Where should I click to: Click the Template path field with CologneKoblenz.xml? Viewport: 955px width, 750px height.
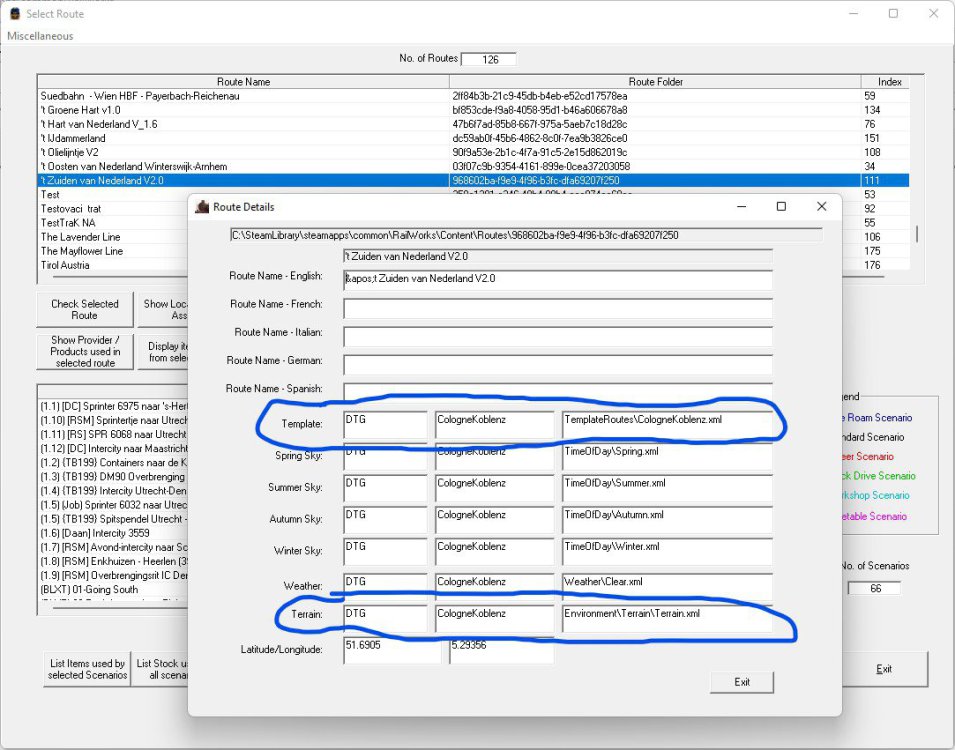[666, 424]
